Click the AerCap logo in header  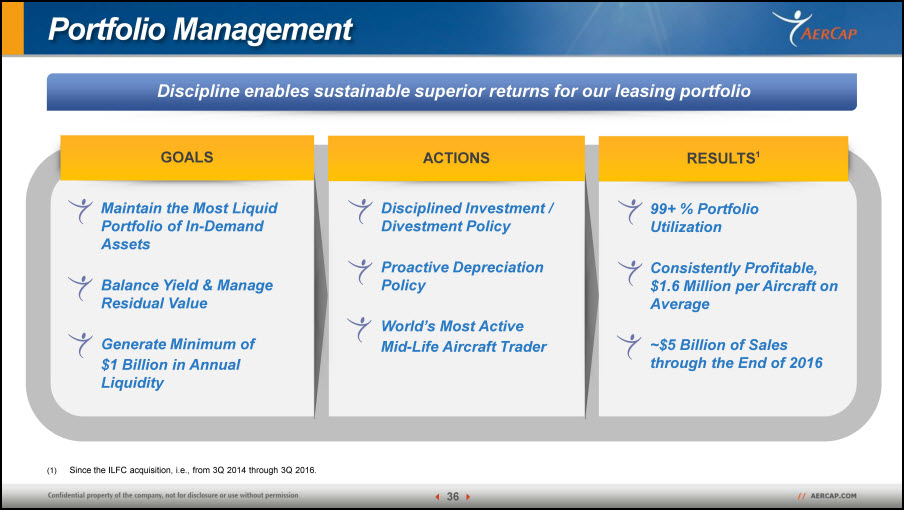pos(814,28)
